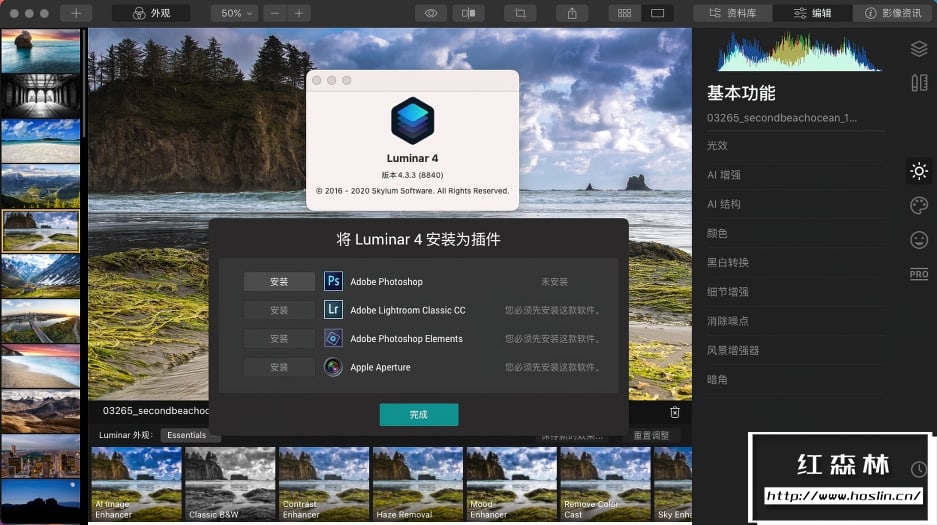The height and width of the screenshot is (525, 937).
Task: Open the 资料库 library tab
Action: [x=733, y=13]
